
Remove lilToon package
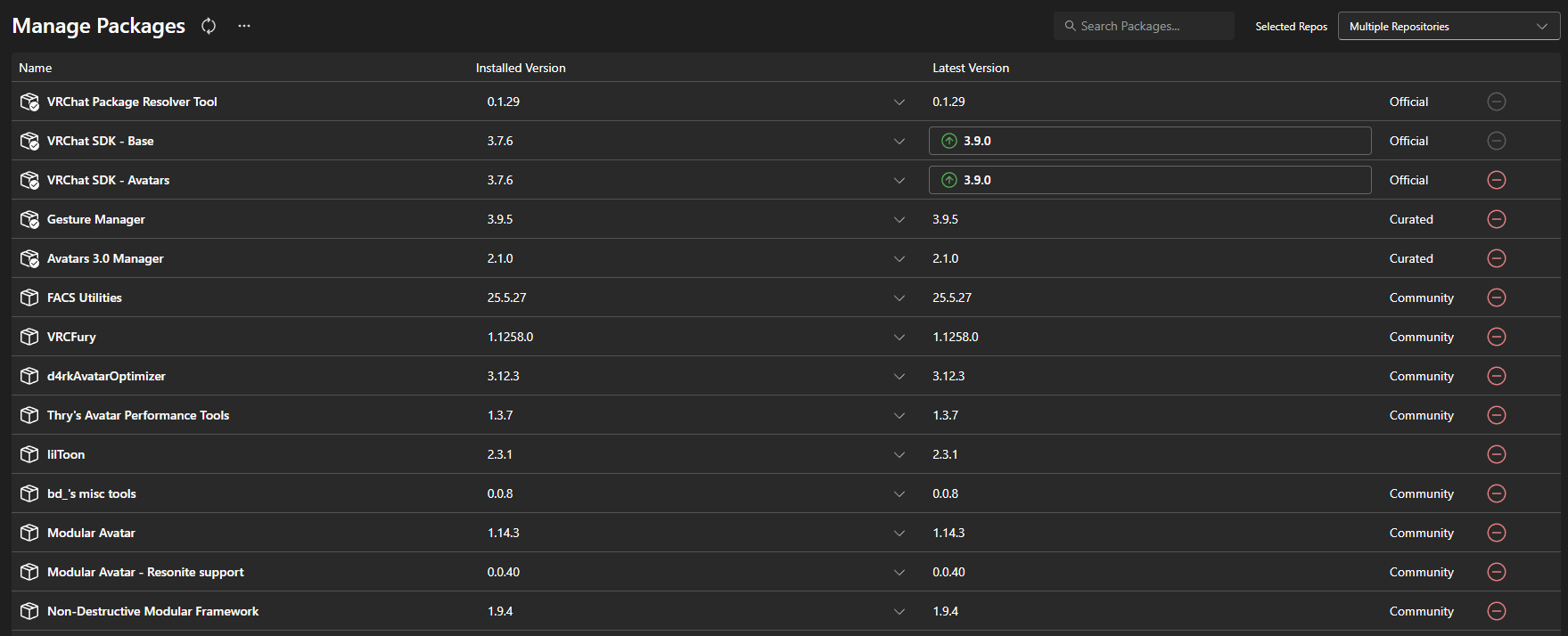1497,454
